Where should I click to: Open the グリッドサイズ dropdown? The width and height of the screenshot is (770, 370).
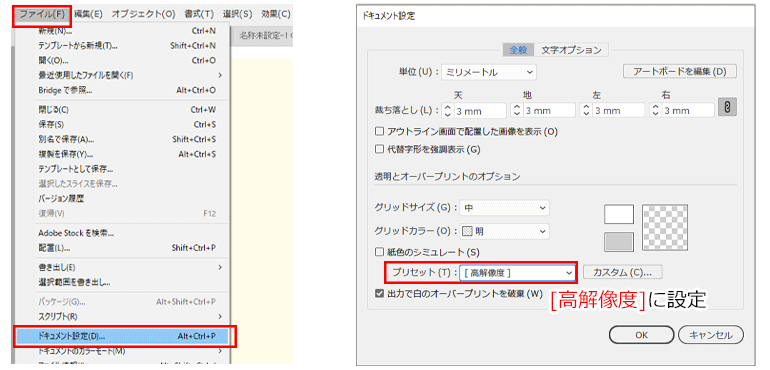coord(504,208)
